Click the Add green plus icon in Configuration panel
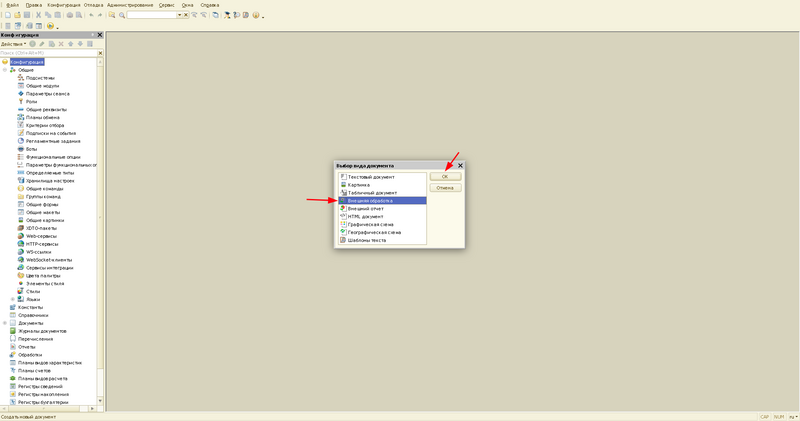 coord(33,44)
